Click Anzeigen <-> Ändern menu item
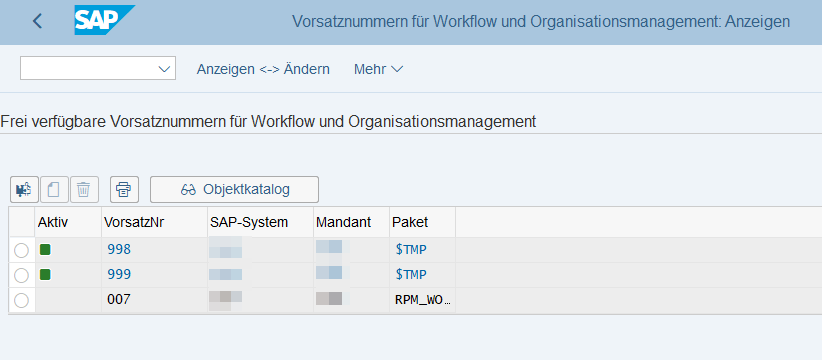 (x=263, y=69)
